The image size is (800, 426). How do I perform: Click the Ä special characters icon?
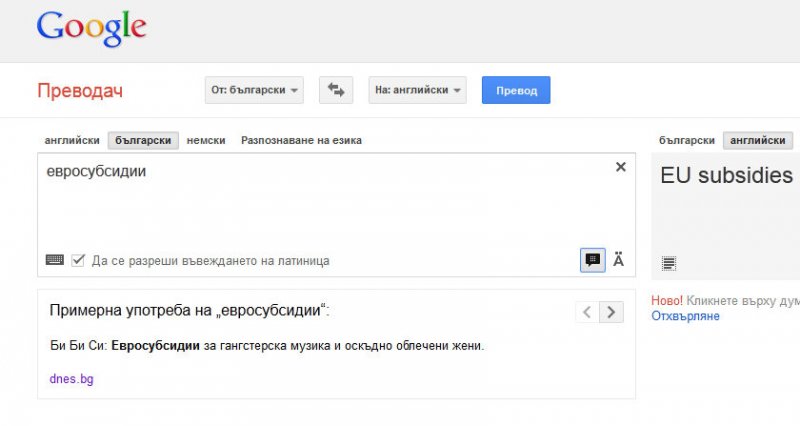618,260
